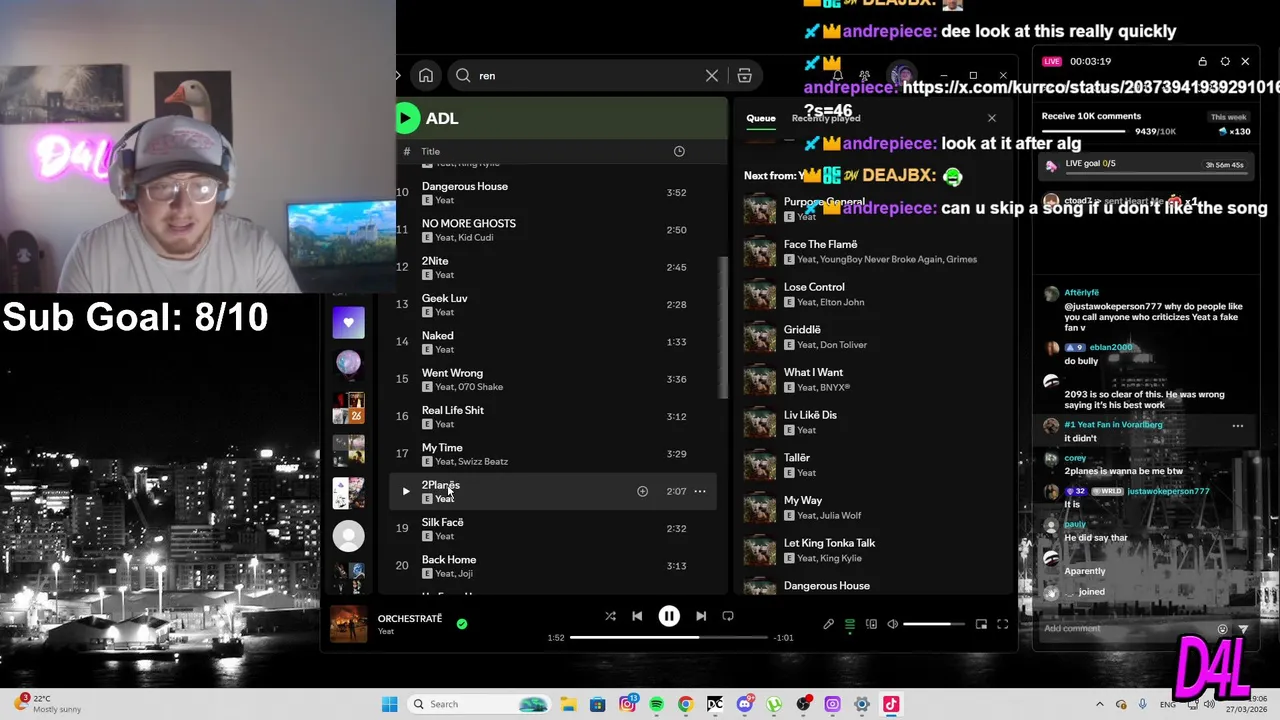Switch to the Recently played tab

[826, 118]
